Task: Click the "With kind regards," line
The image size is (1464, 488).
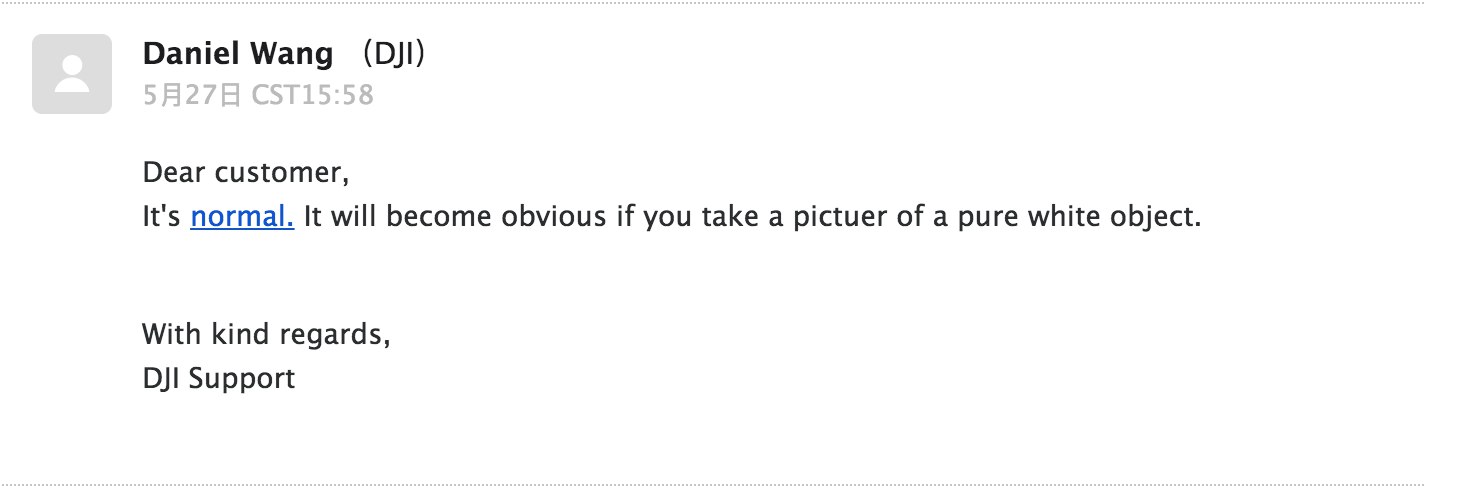Action: (x=266, y=334)
